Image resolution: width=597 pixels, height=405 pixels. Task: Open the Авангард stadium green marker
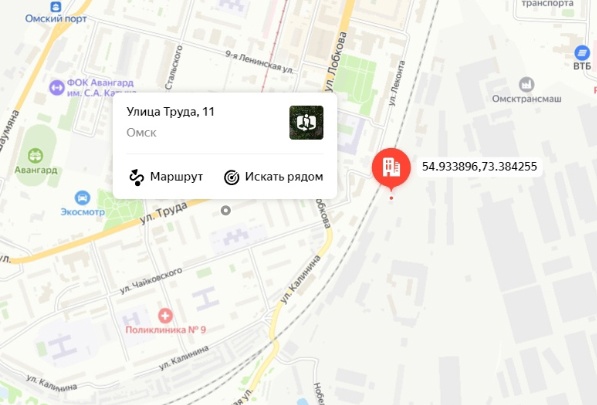coord(35,156)
